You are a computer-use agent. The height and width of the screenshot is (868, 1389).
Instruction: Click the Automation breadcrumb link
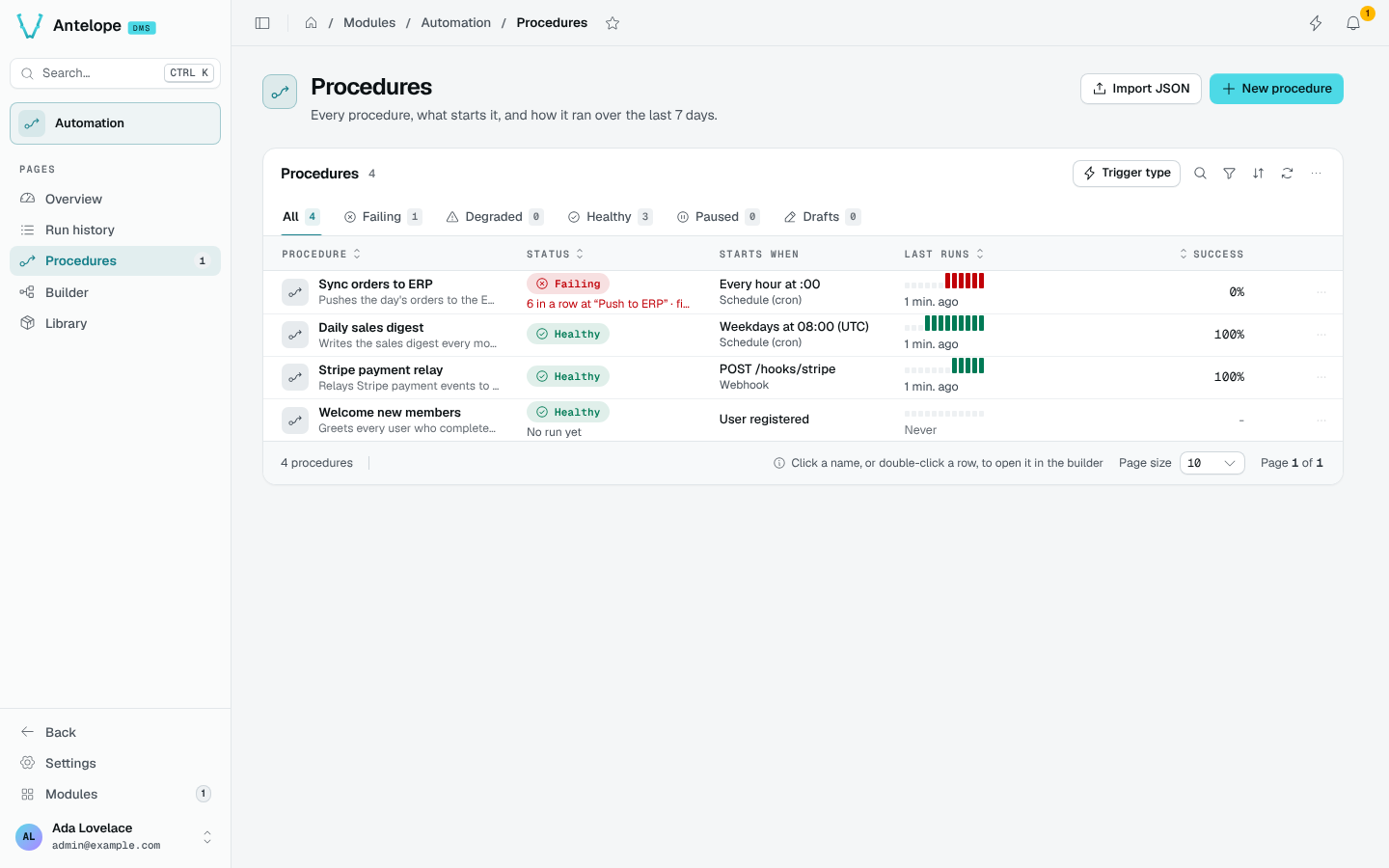pos(456,23)
